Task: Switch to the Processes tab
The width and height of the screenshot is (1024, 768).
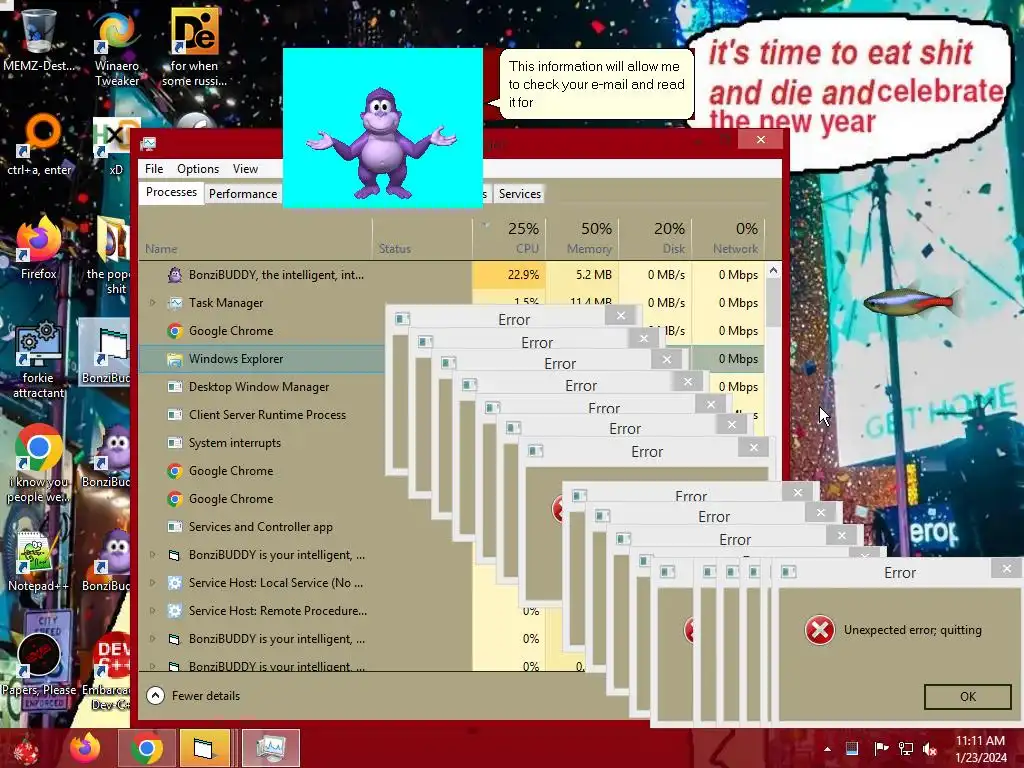Action: pos(171,193)
